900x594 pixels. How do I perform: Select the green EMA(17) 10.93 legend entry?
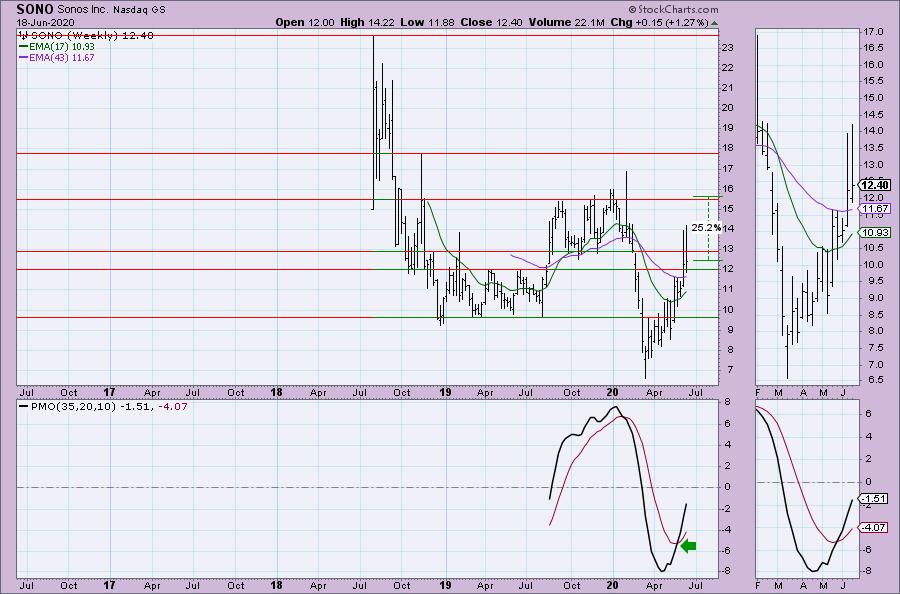pyautogui.click(x=57, y=46)
